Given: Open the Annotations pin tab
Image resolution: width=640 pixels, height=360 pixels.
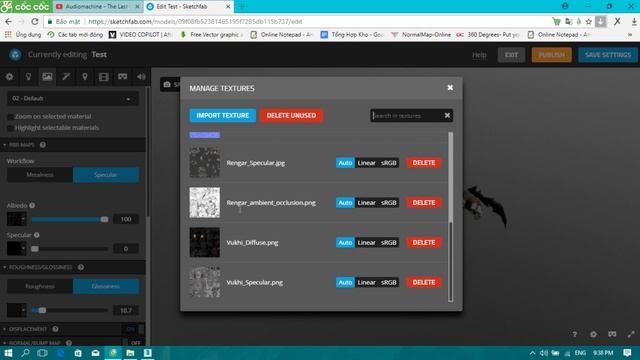Looking at the screenshot, I should click(x=85, y=77).
